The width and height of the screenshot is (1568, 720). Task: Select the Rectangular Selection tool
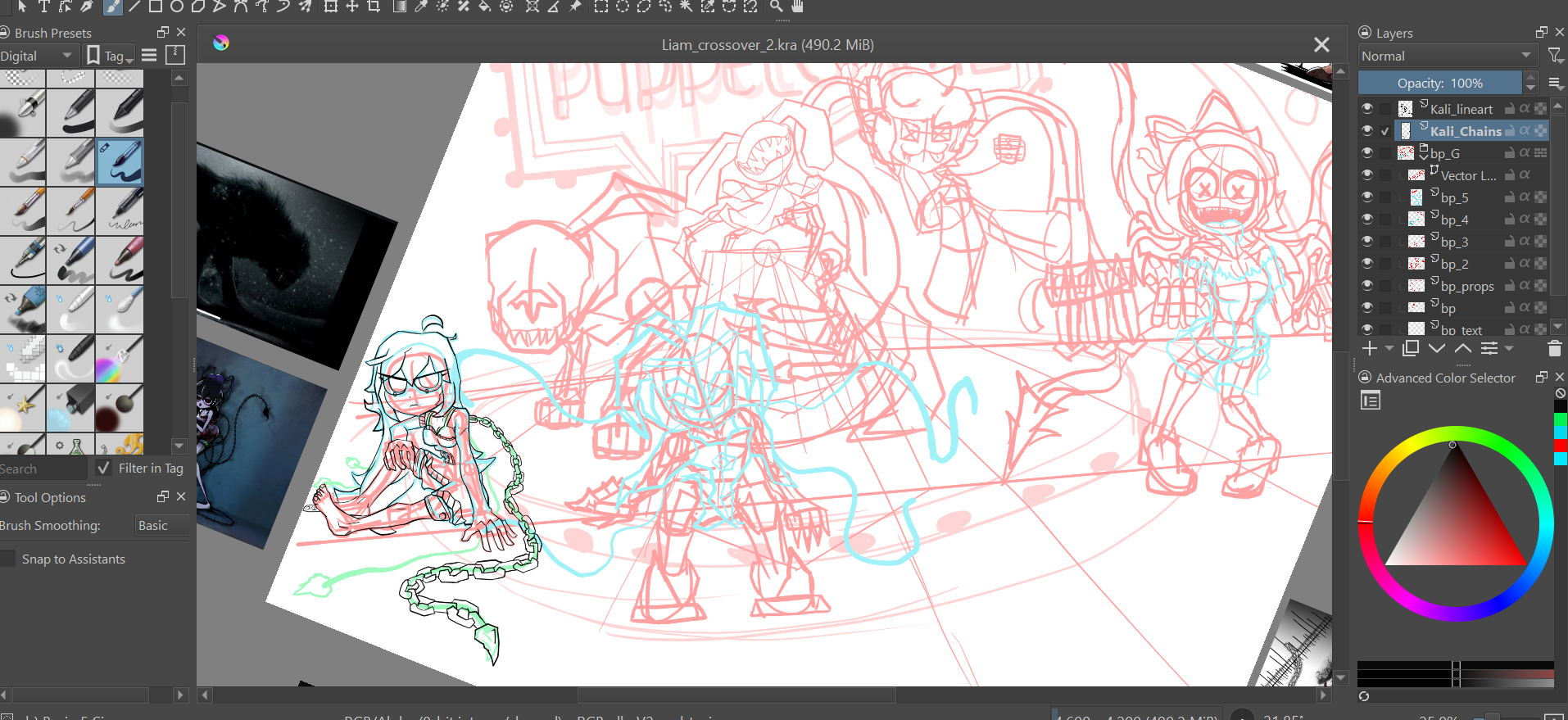pos(601,7)
